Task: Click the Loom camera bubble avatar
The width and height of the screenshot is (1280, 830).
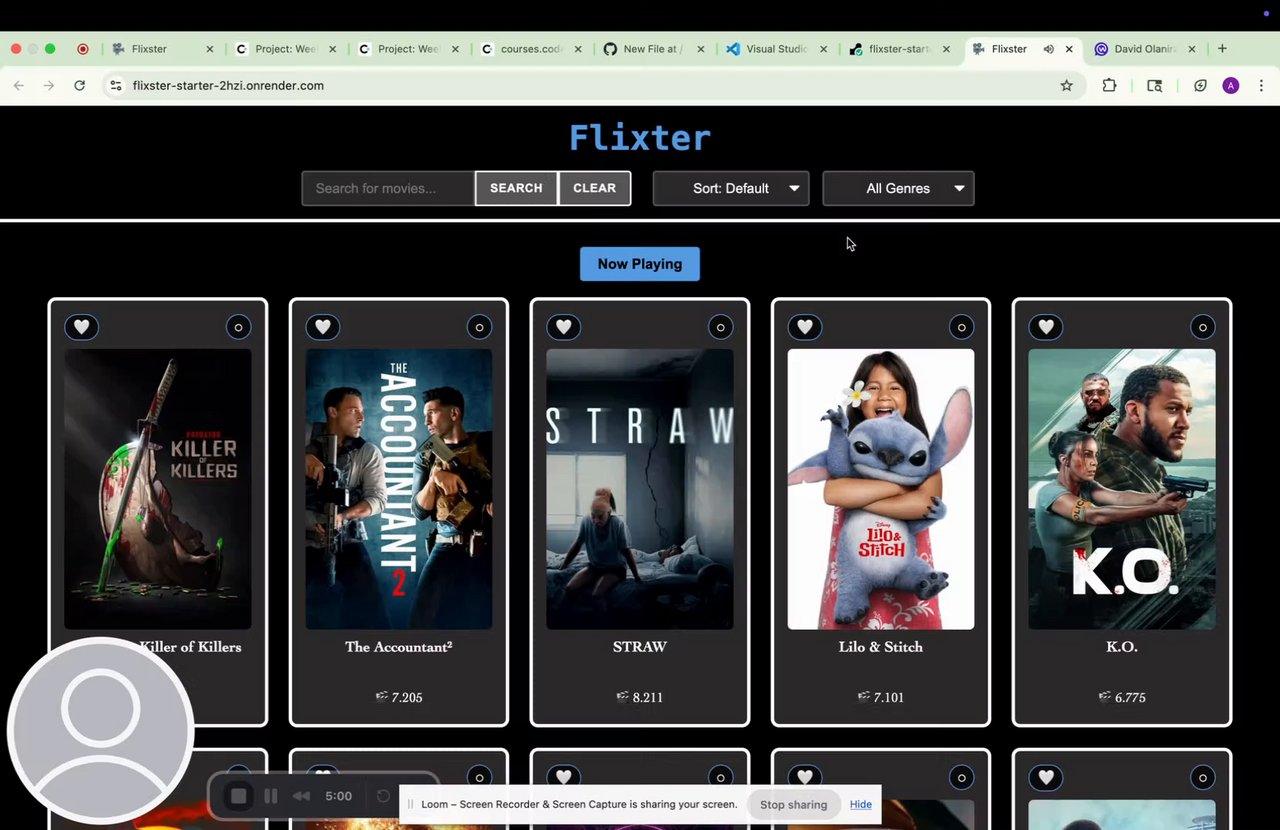Action: click(x=100, y=730)
